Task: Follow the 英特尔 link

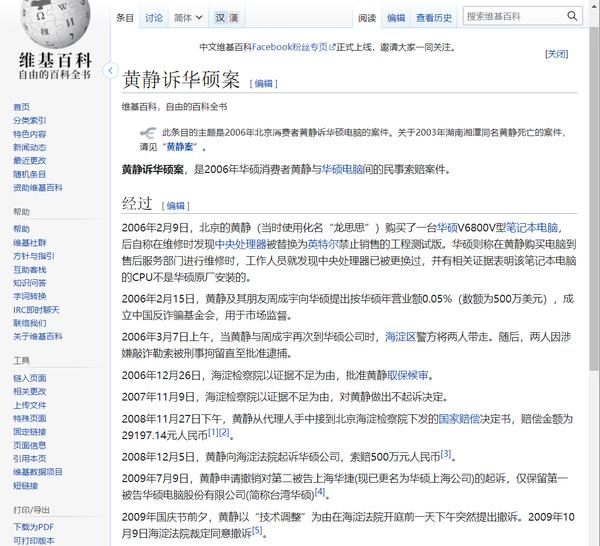Action: pyautogui.click(x=323, y=244)
